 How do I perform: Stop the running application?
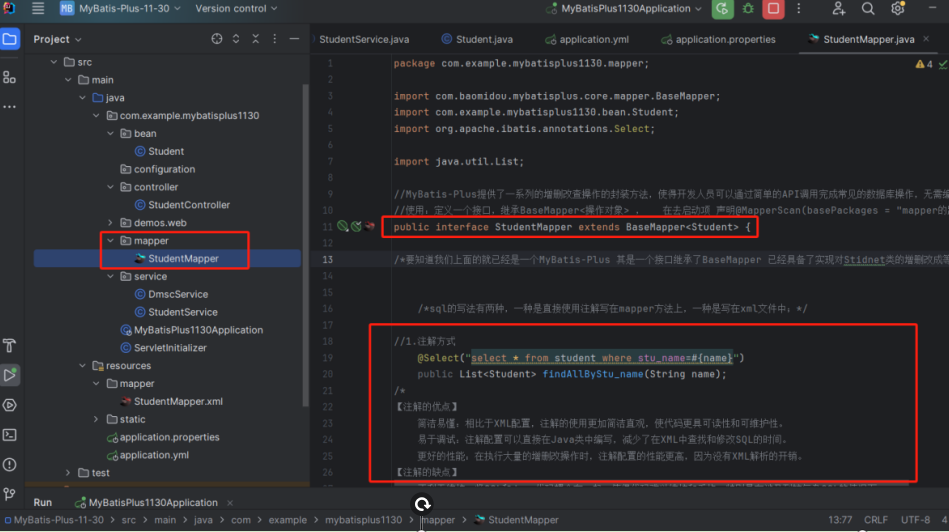pos(773,9)
